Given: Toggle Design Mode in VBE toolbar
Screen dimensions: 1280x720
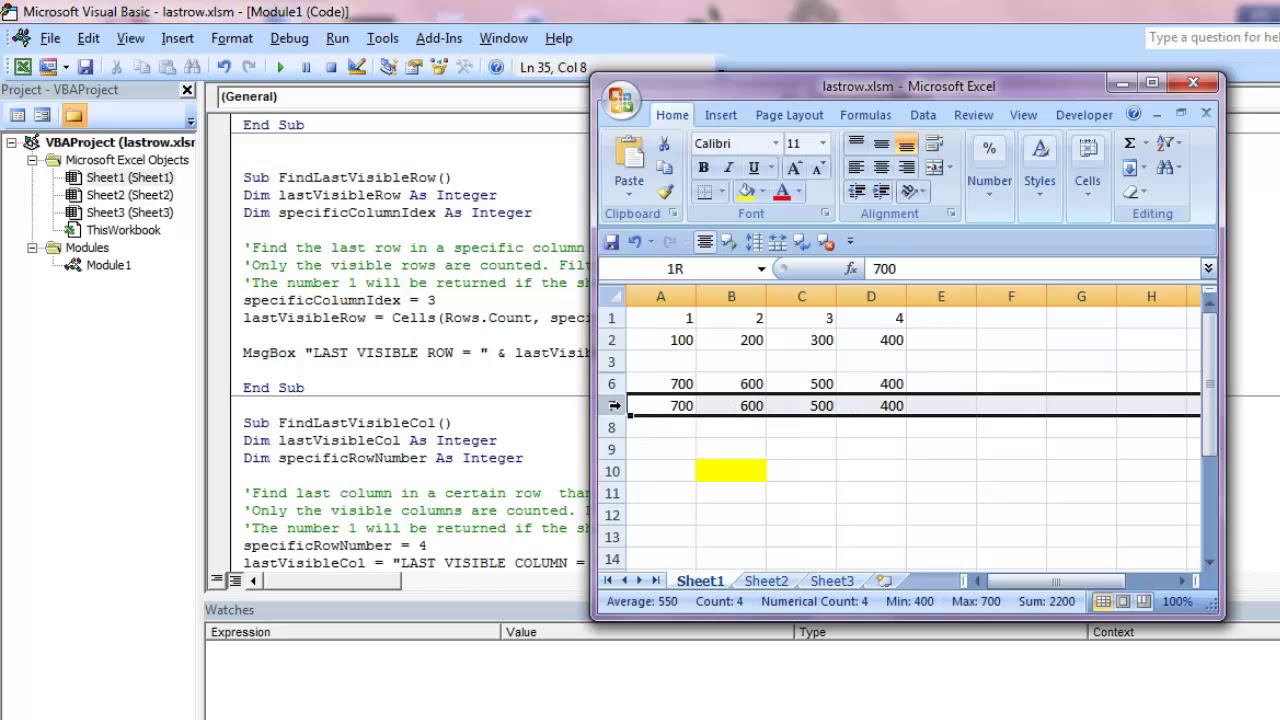Looking at the screenshot, I should 357,67.
